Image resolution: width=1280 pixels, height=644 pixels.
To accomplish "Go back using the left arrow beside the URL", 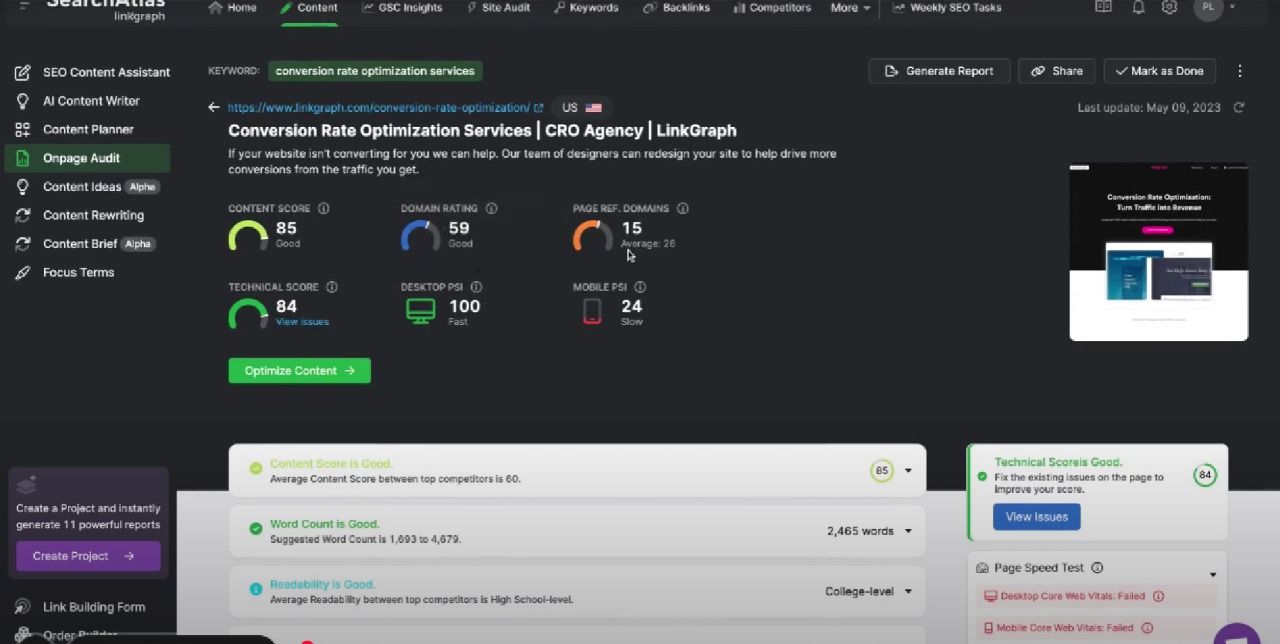I will coord(213,107).
